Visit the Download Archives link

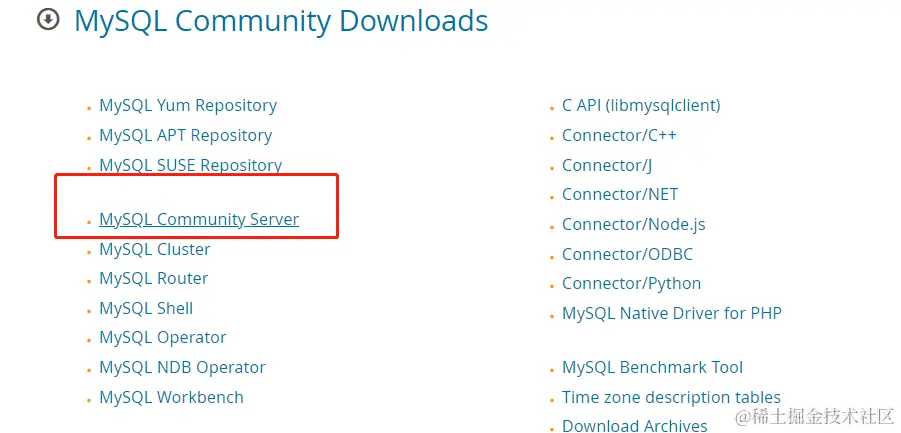635,425
